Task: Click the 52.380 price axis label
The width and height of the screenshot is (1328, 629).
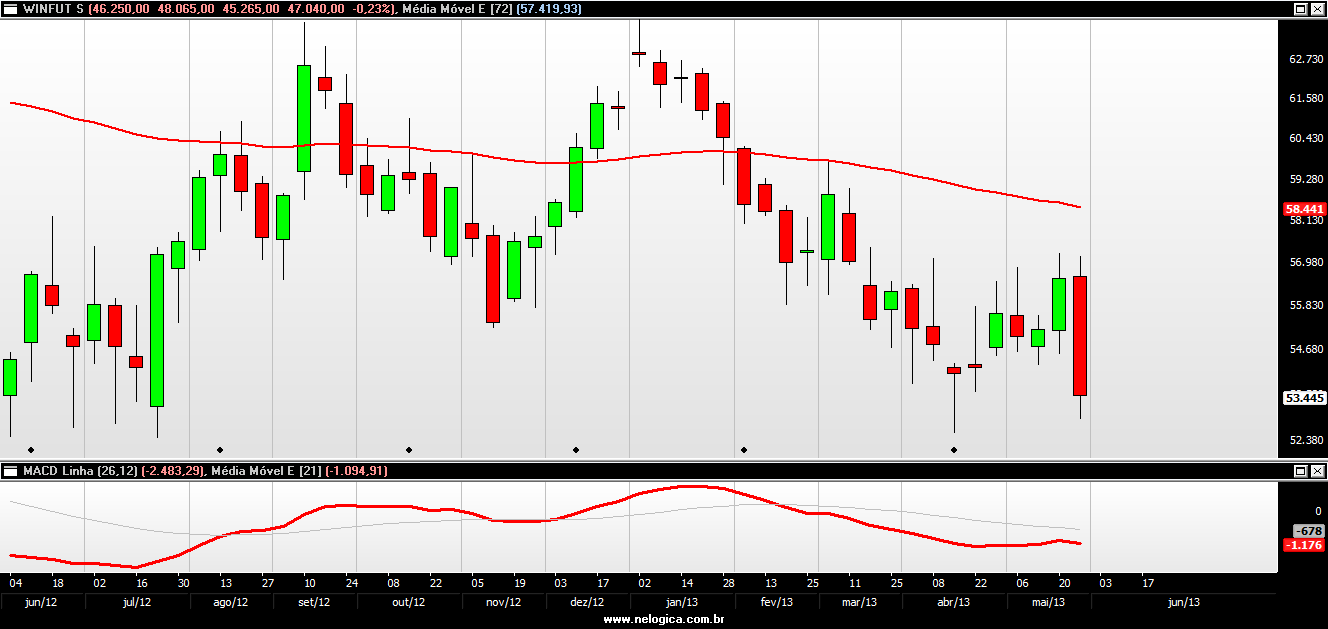Action: (x=1306, y=440)
